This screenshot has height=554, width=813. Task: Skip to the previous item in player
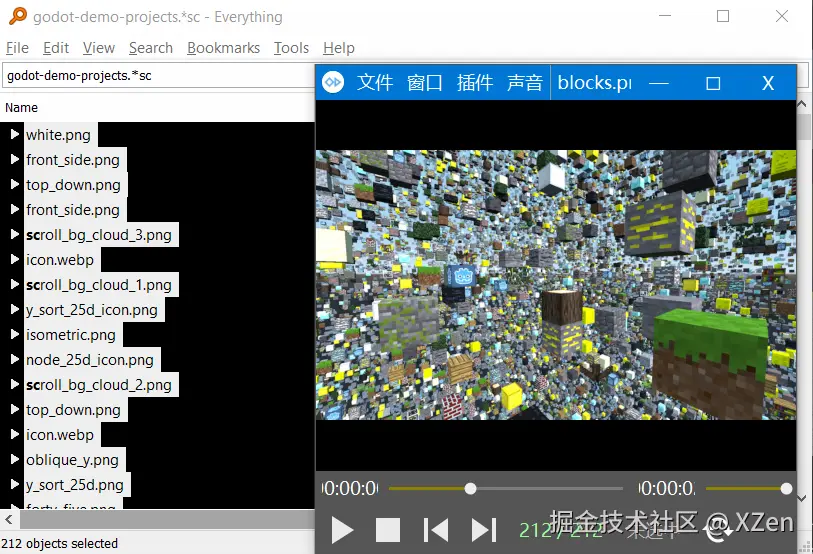(436, 530)
